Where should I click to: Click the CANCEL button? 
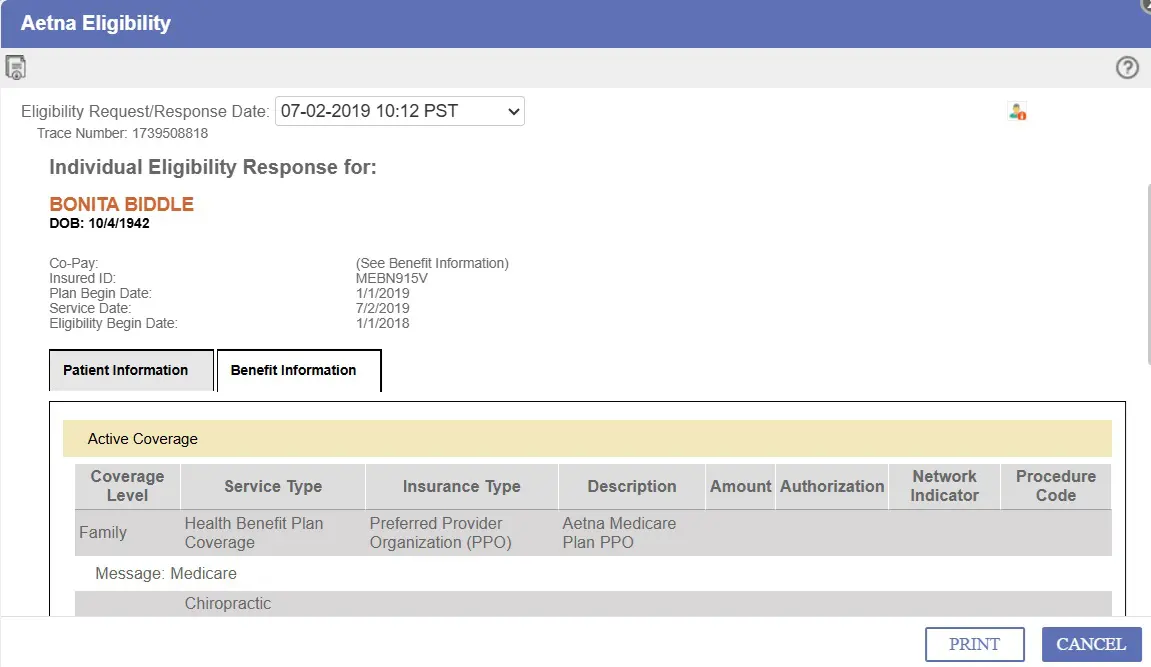point(1091,644)
